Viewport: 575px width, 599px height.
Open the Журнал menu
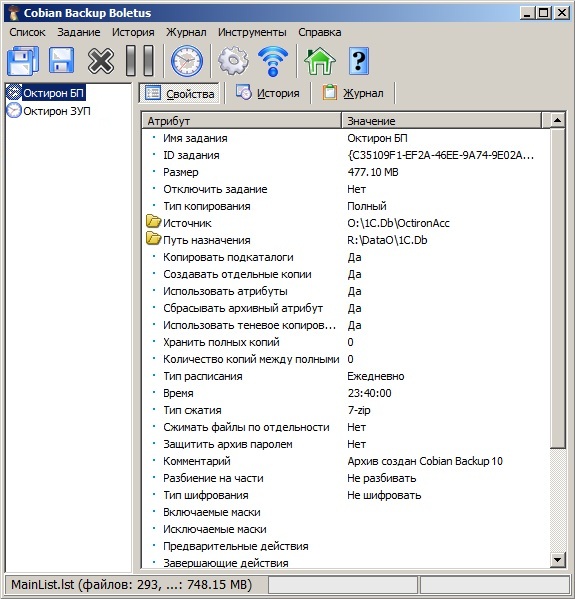(x=186, y=32)
